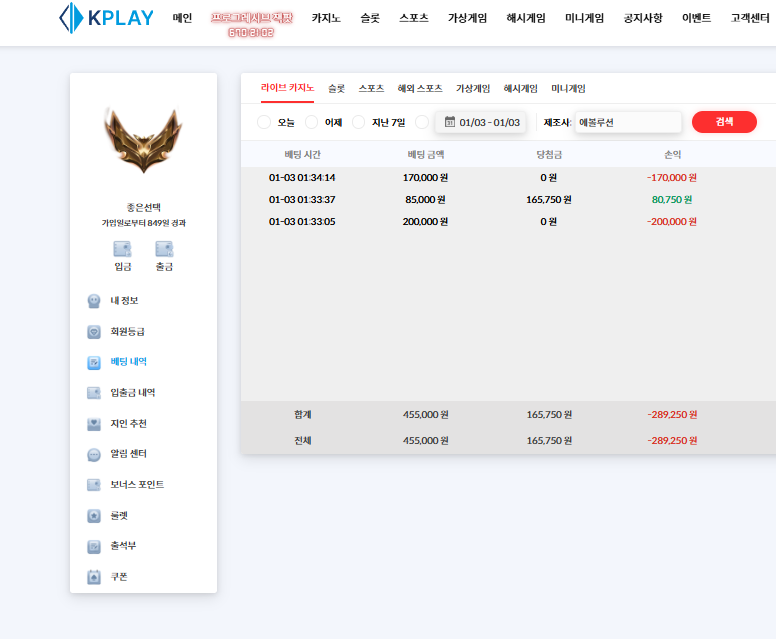
Task: Switch to the 슬롯 tab
Action: coord(336,88)
